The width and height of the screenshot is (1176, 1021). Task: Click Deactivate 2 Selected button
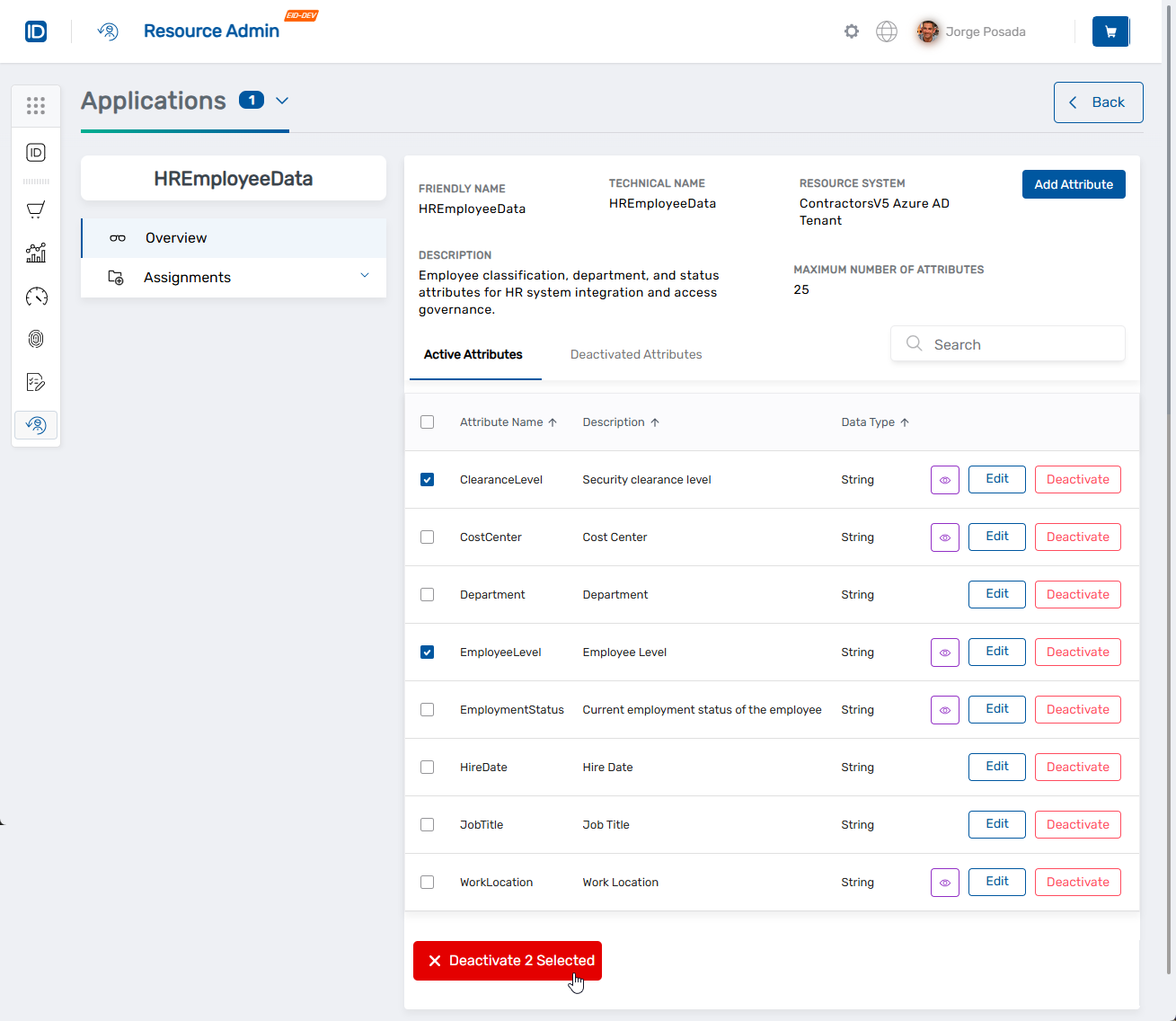coord(508,961)
